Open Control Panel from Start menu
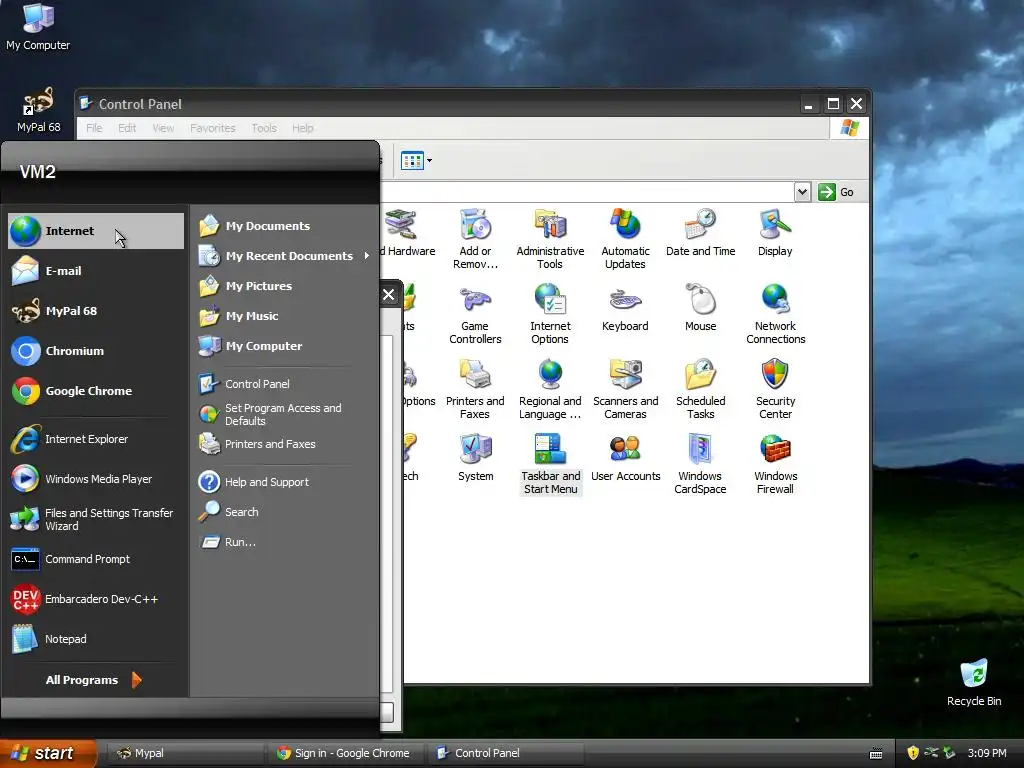 click(x=284, y=384)
